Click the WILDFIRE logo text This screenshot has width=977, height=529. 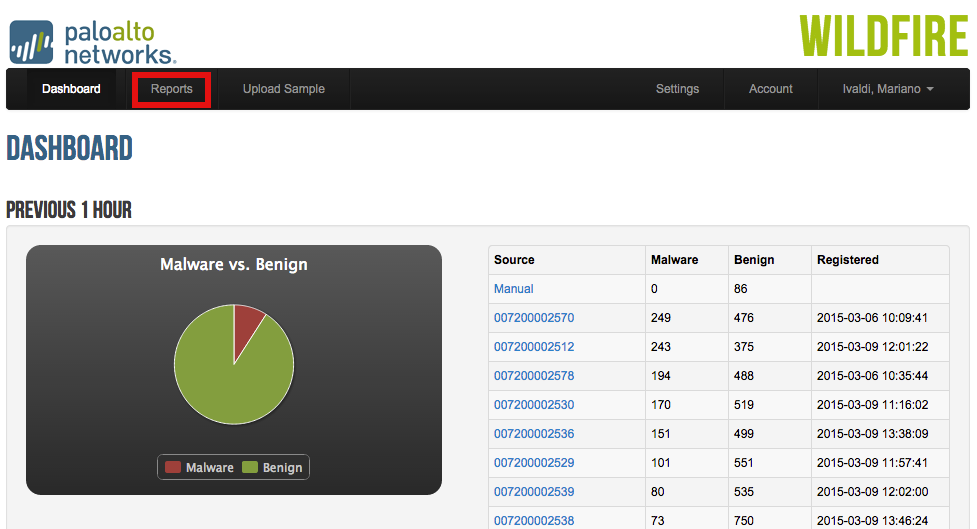pos(884,36)
